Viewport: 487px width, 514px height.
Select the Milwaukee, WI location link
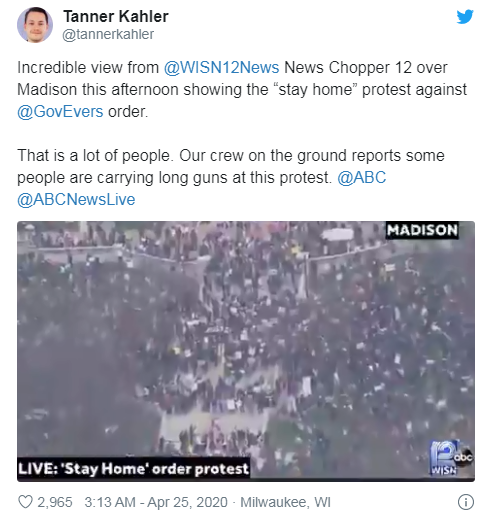tap(285, 502)
